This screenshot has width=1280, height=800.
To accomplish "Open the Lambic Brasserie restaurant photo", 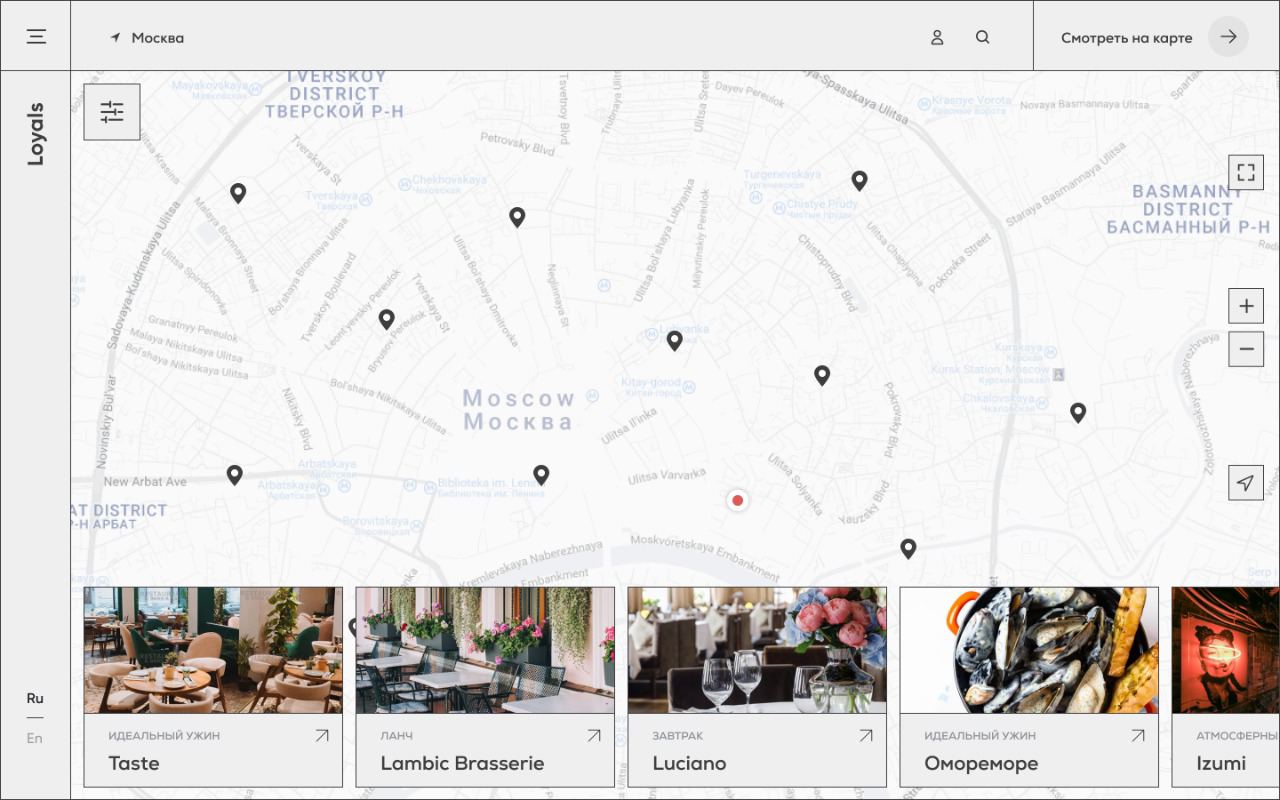I will [x=485, y=650].
